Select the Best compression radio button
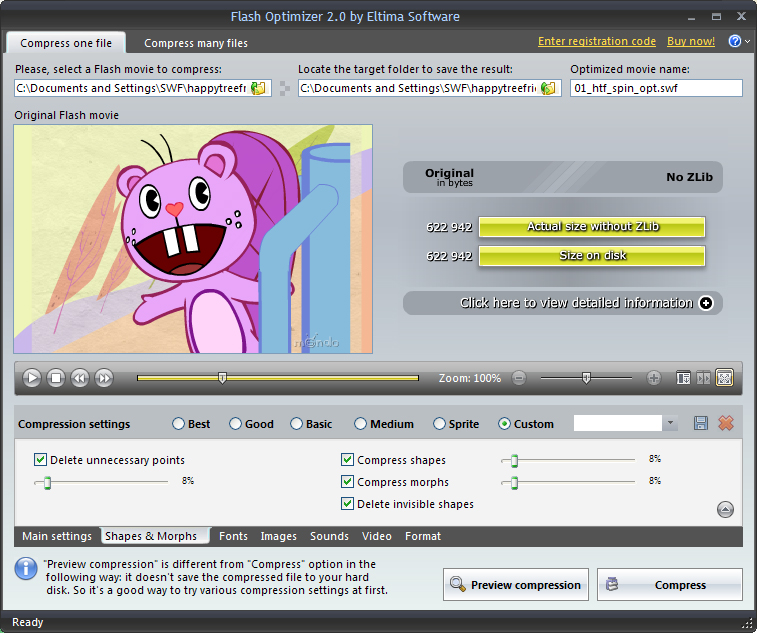The height and width of the screenshot is (633, 757). pyautogui.click(x=179, y=424)
